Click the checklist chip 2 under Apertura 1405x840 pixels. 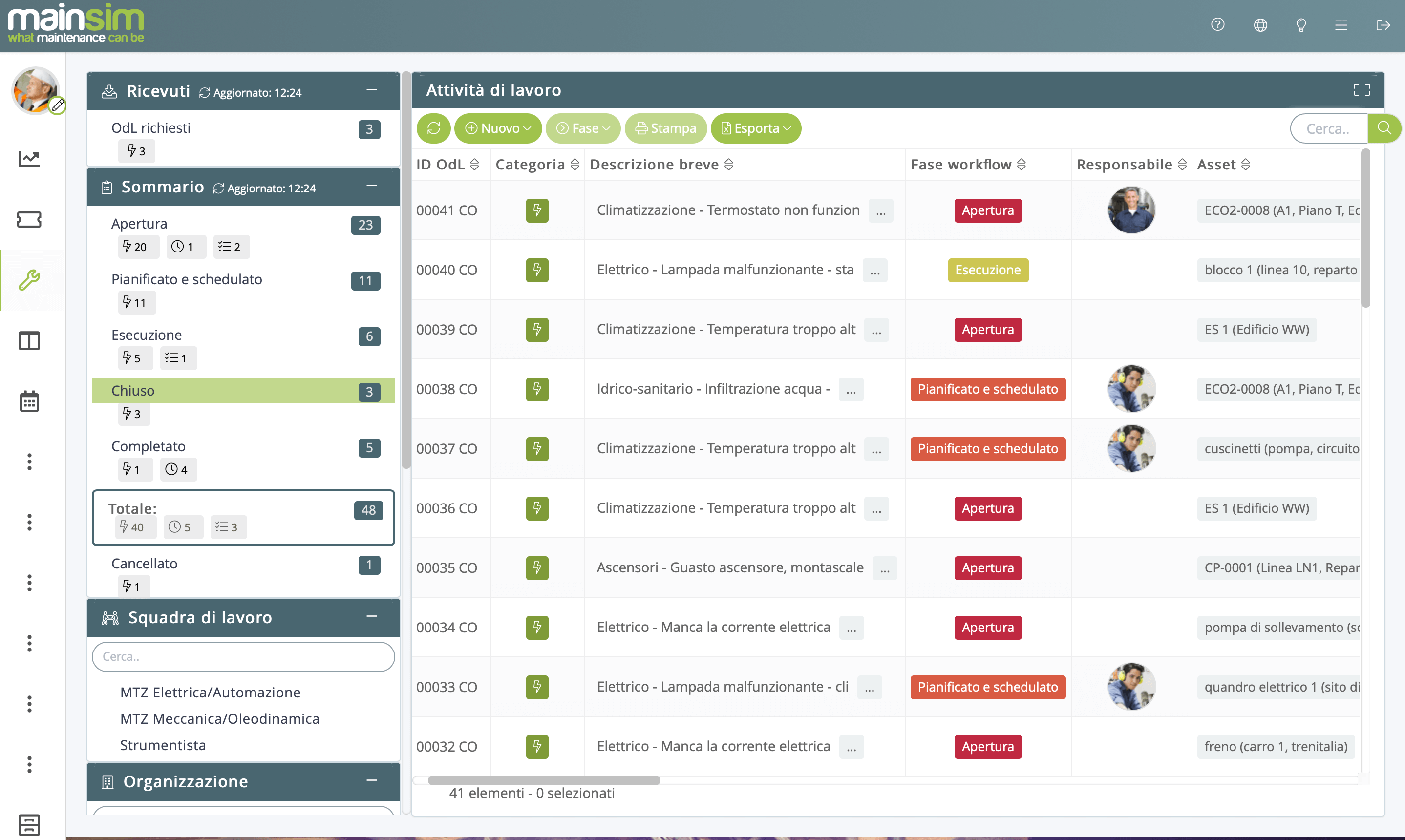[231, 247]
